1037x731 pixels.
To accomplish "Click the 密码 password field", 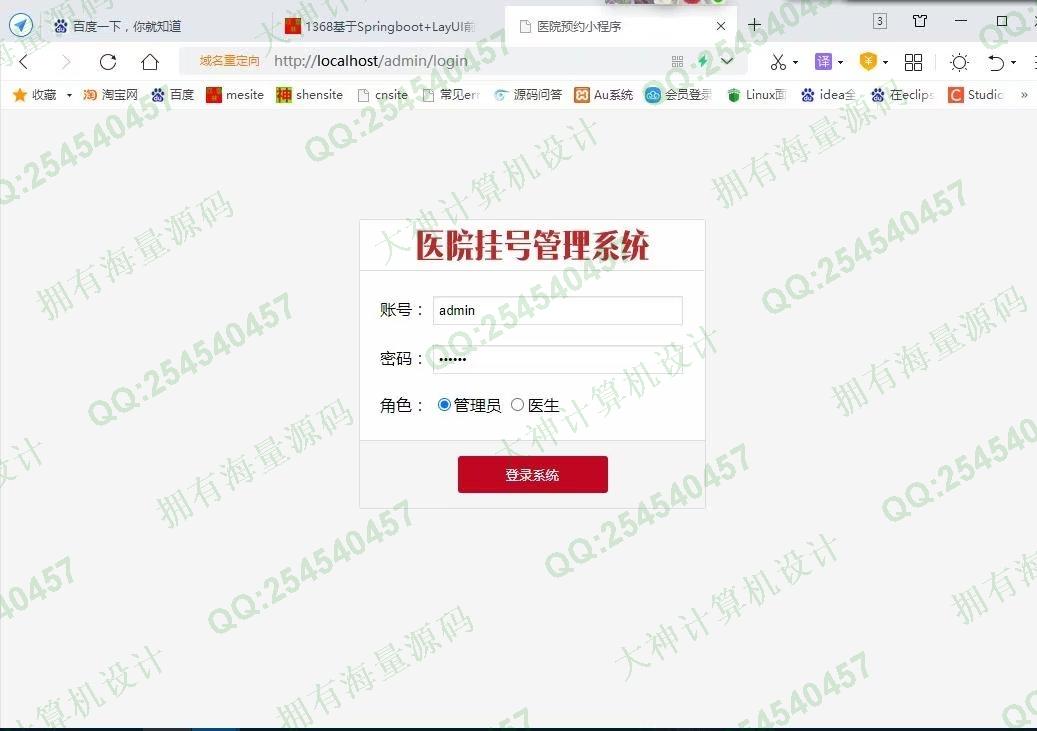I will [558, 359].
